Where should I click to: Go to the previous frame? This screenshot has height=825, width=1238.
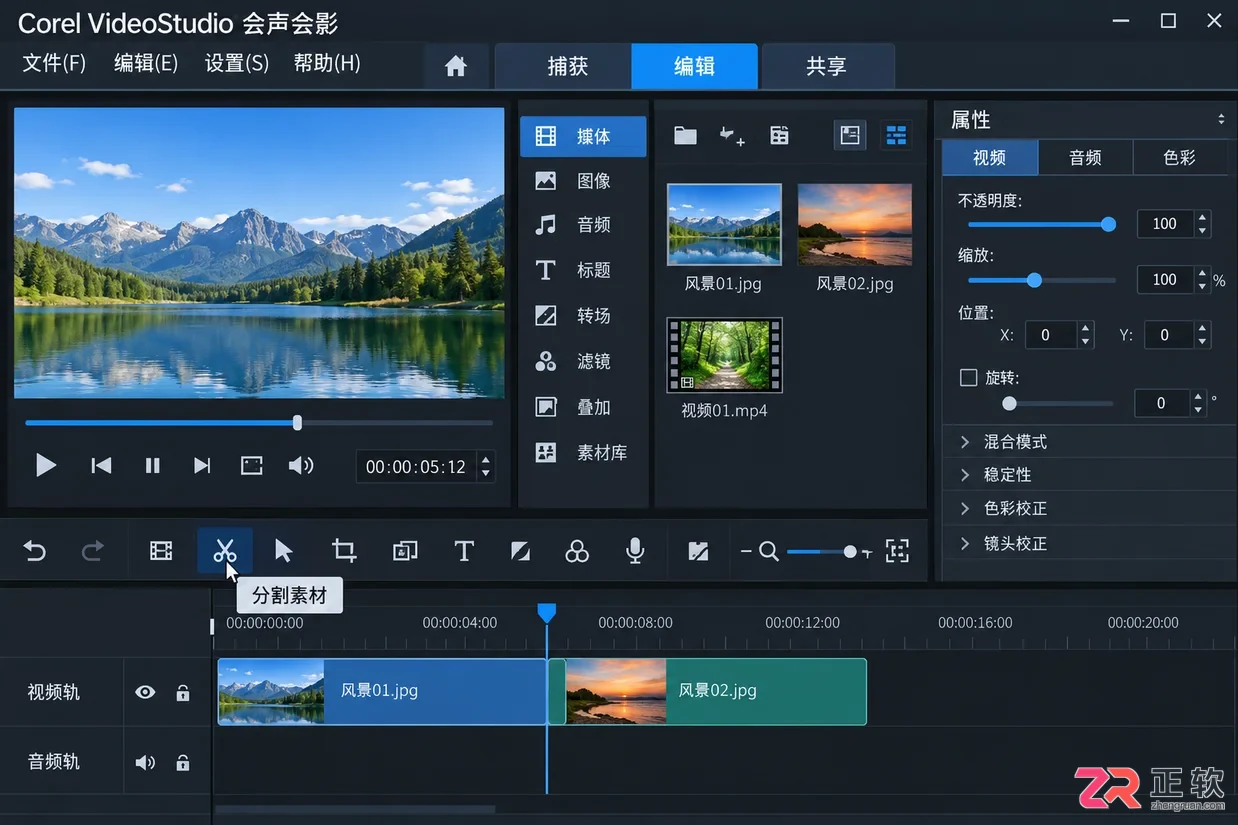coord(101,465)
